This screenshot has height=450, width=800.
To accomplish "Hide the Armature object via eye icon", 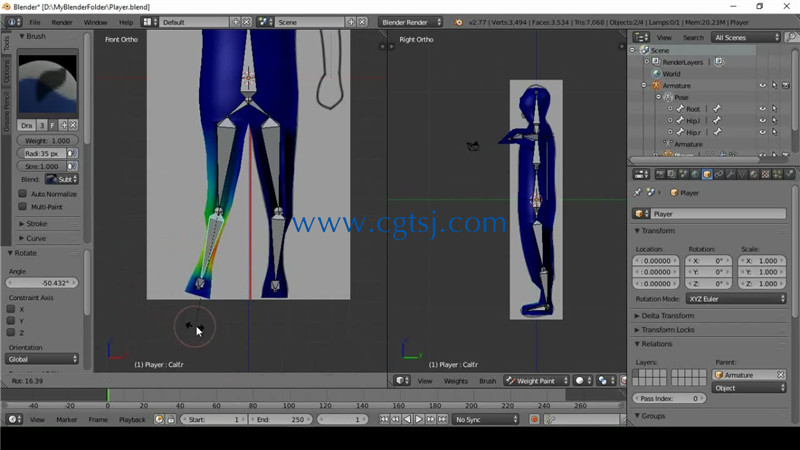I will (x=762, y=85).
